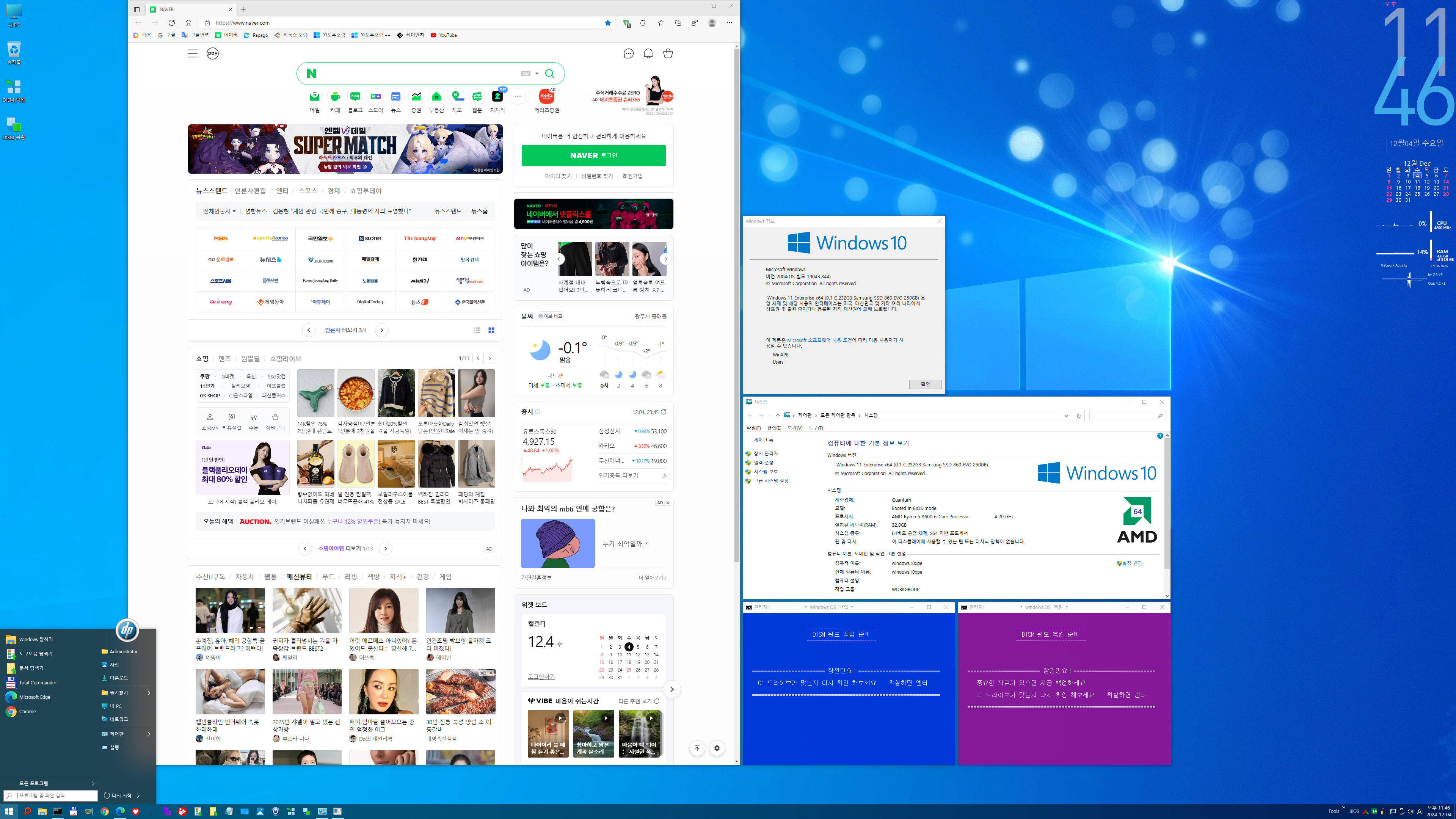
Task: Open 보기(V) menu in 시스템 window
Action: pyautogui.click(x=795, y=428)
